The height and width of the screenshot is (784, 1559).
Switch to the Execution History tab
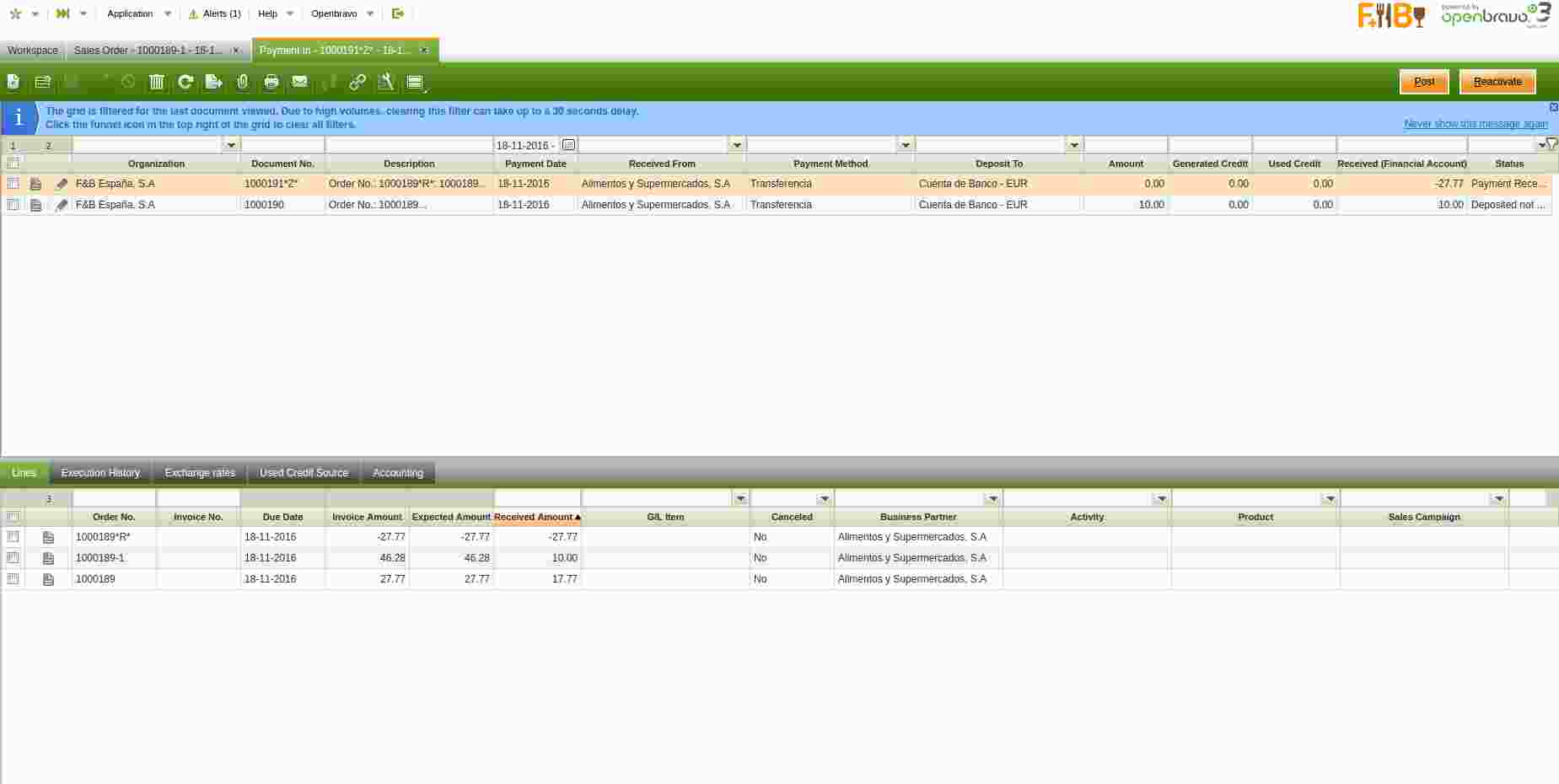click(100, 473)
